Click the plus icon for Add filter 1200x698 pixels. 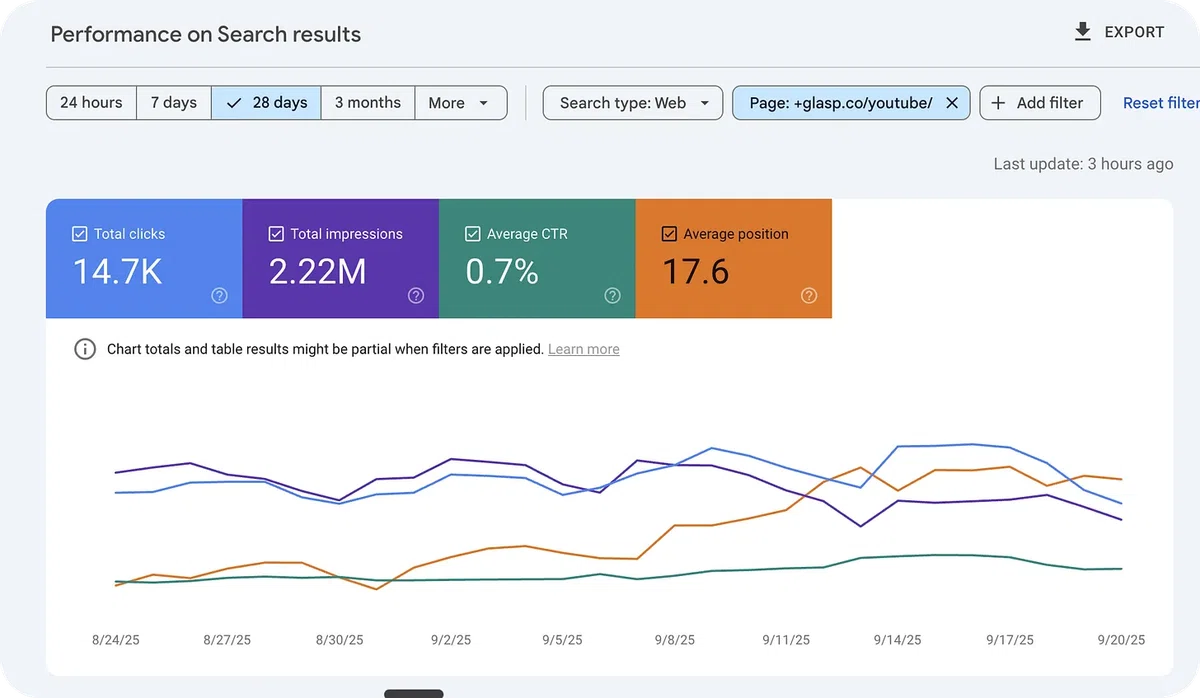[x=998, y=103]
